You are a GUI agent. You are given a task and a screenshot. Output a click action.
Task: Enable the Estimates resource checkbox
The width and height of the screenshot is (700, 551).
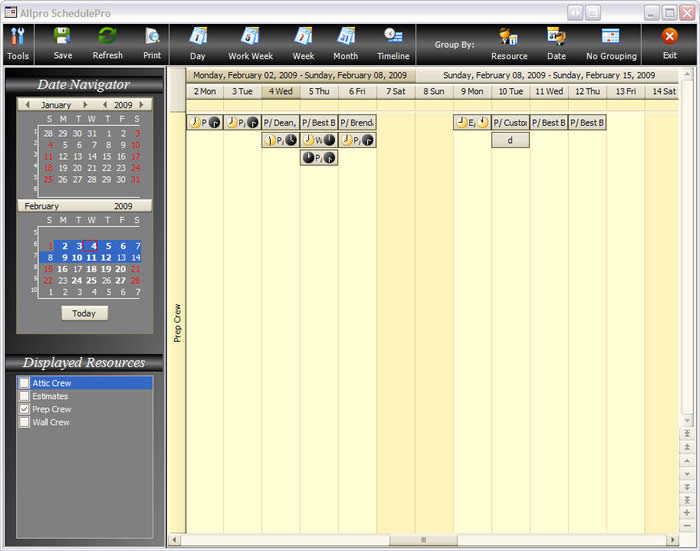coord(24,396)
